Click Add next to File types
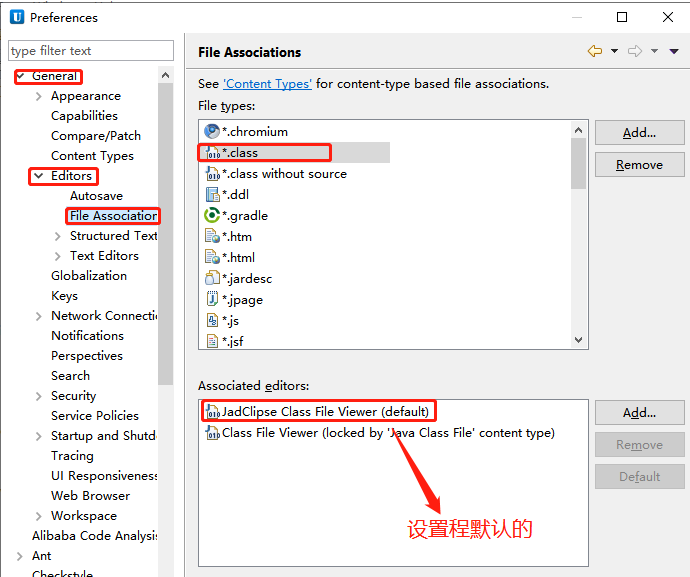This screenshot has width=690, height=577. [x=639, y=132]
